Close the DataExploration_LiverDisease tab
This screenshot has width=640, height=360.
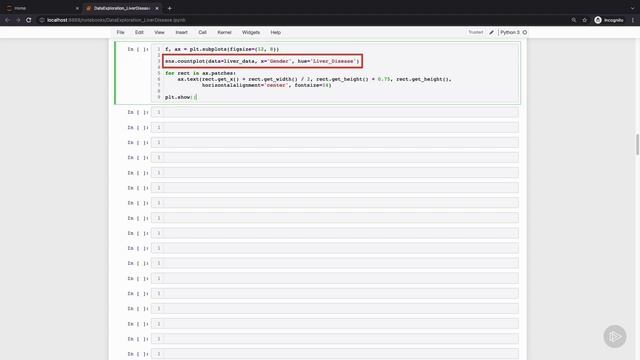[x=157, y=8]
